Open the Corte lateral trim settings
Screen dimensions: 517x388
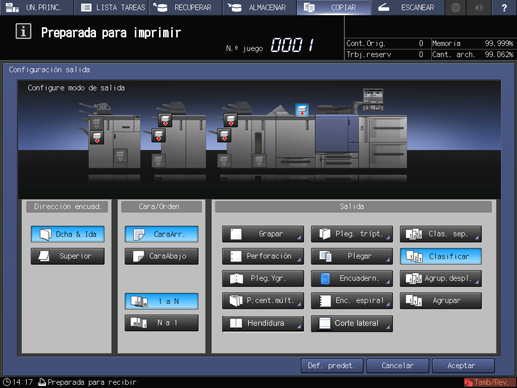pyautogui.click(x=352, y=323)
